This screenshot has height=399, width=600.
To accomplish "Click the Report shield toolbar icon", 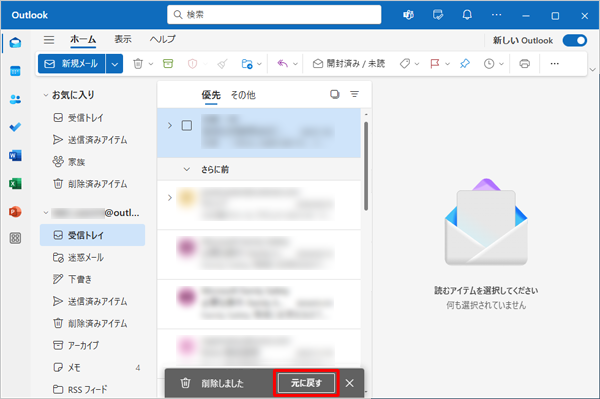I will (x=192, y=64).
